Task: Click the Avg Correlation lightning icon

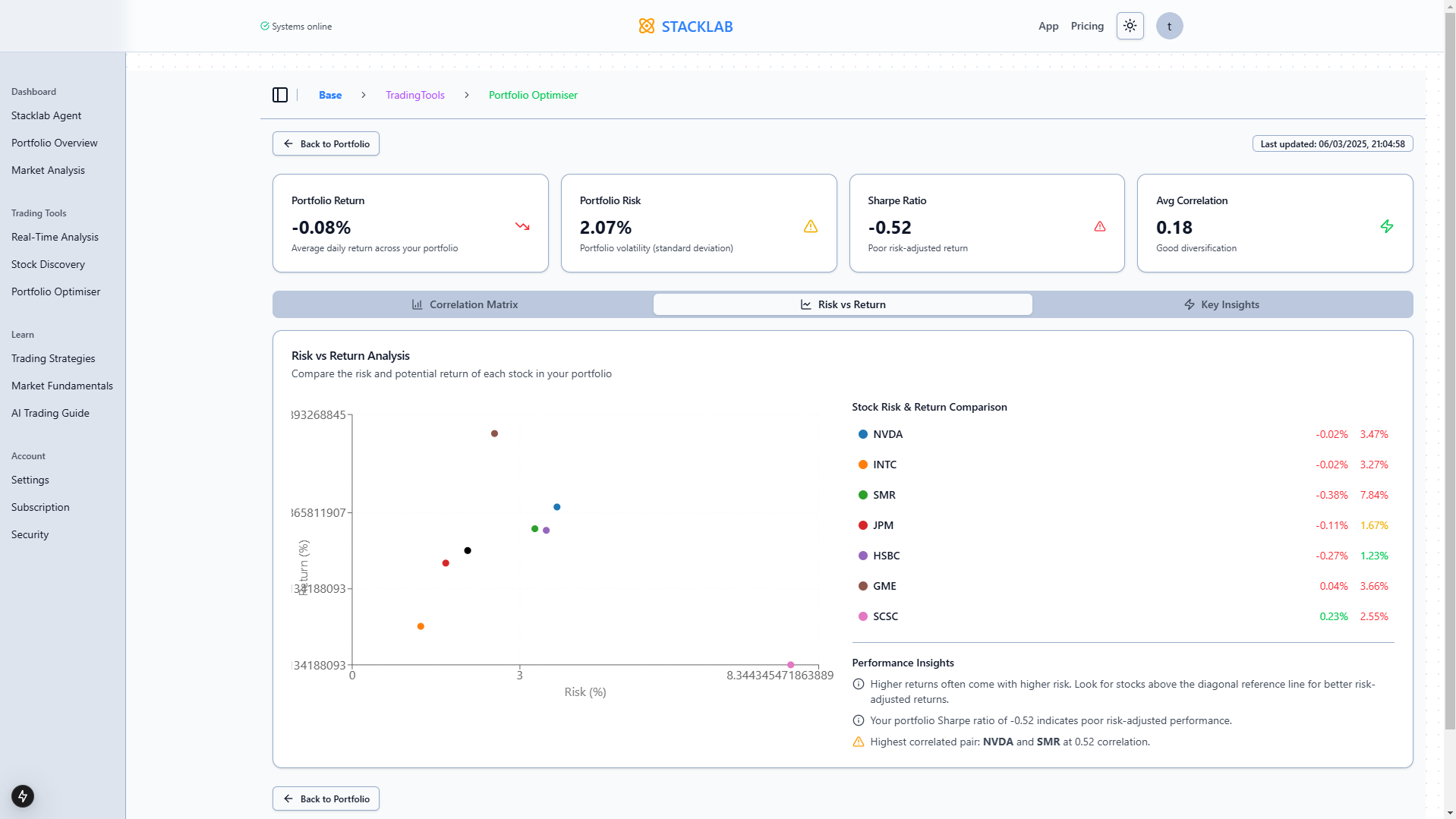Action: click(x=1386, y=226)
